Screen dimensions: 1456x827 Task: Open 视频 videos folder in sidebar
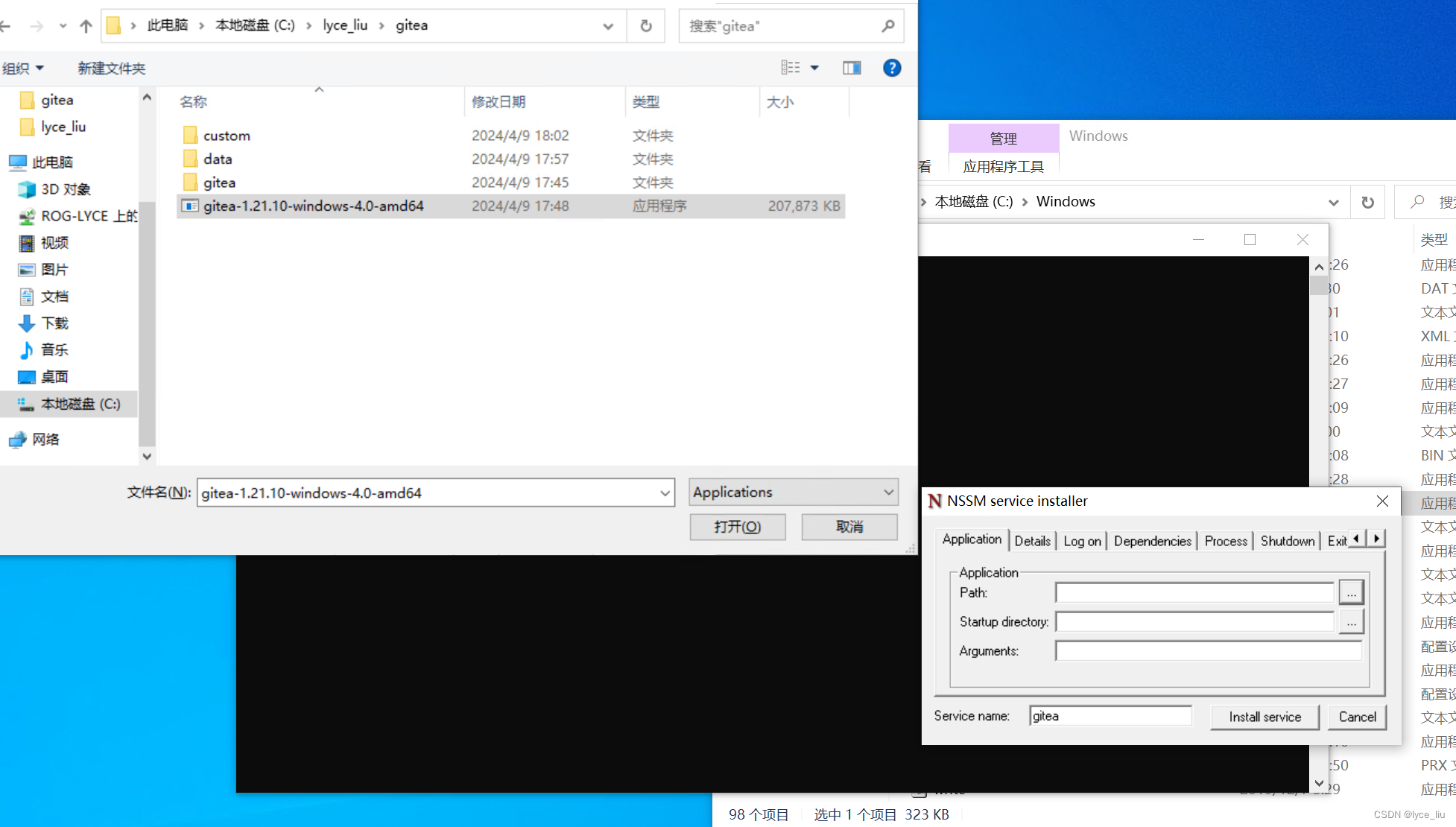pyautogui.click(x=54, y=243)
